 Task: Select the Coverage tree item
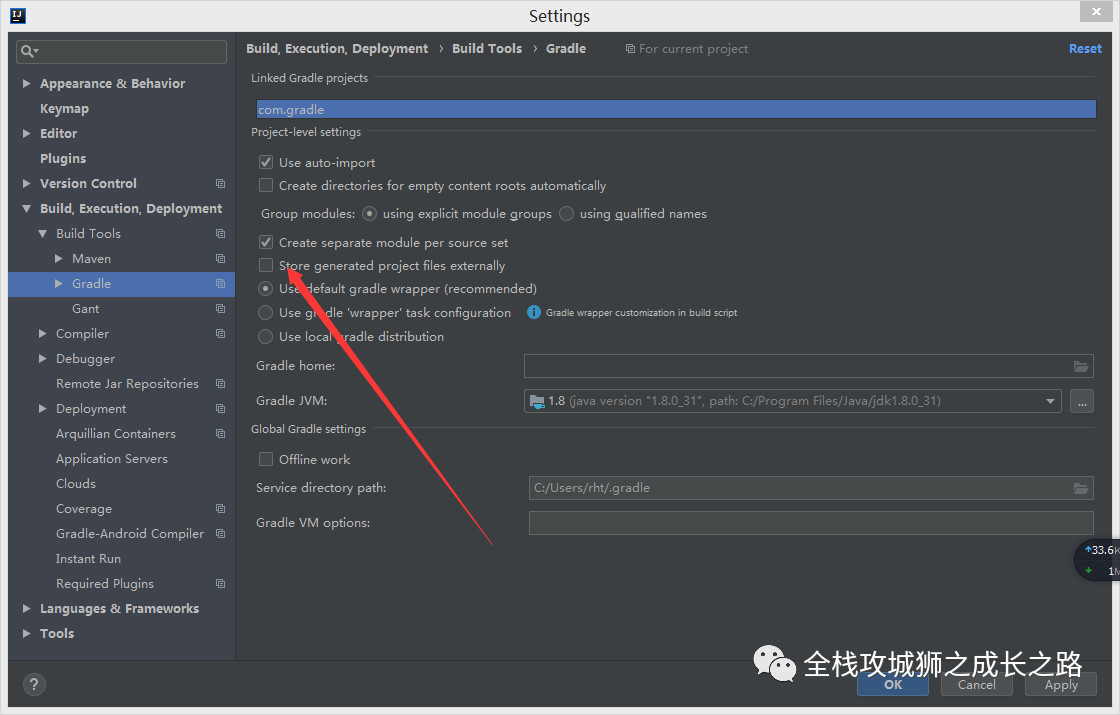pyautogui.click(x=84, y=509)
